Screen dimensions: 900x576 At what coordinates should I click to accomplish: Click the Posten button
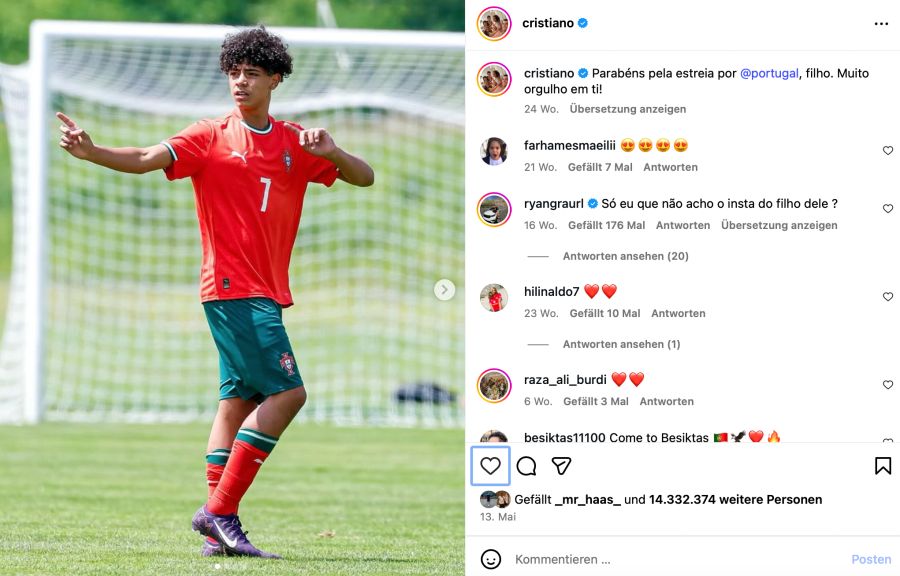(x=871, y=559)
